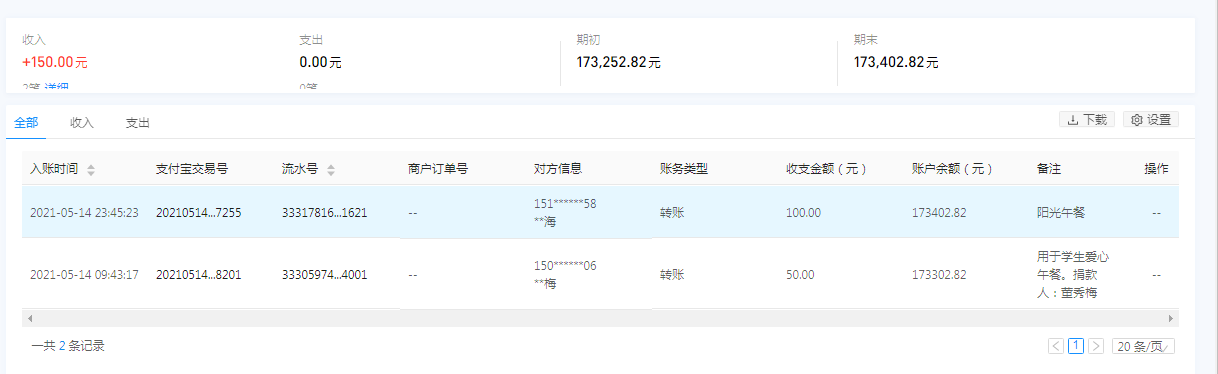Sort by 流水号 column arrows
This screenshot has height=374, width=1218.
[331, 169]
